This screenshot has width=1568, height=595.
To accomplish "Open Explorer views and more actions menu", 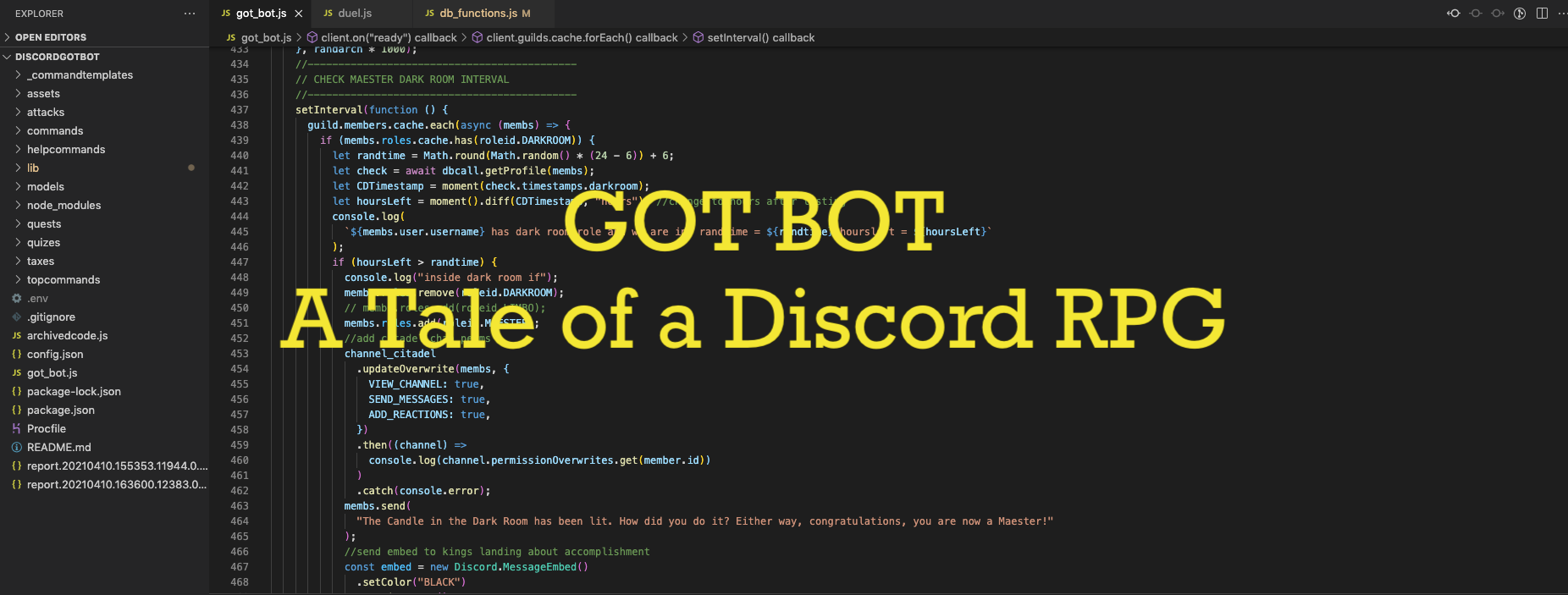I will [190, 14].
